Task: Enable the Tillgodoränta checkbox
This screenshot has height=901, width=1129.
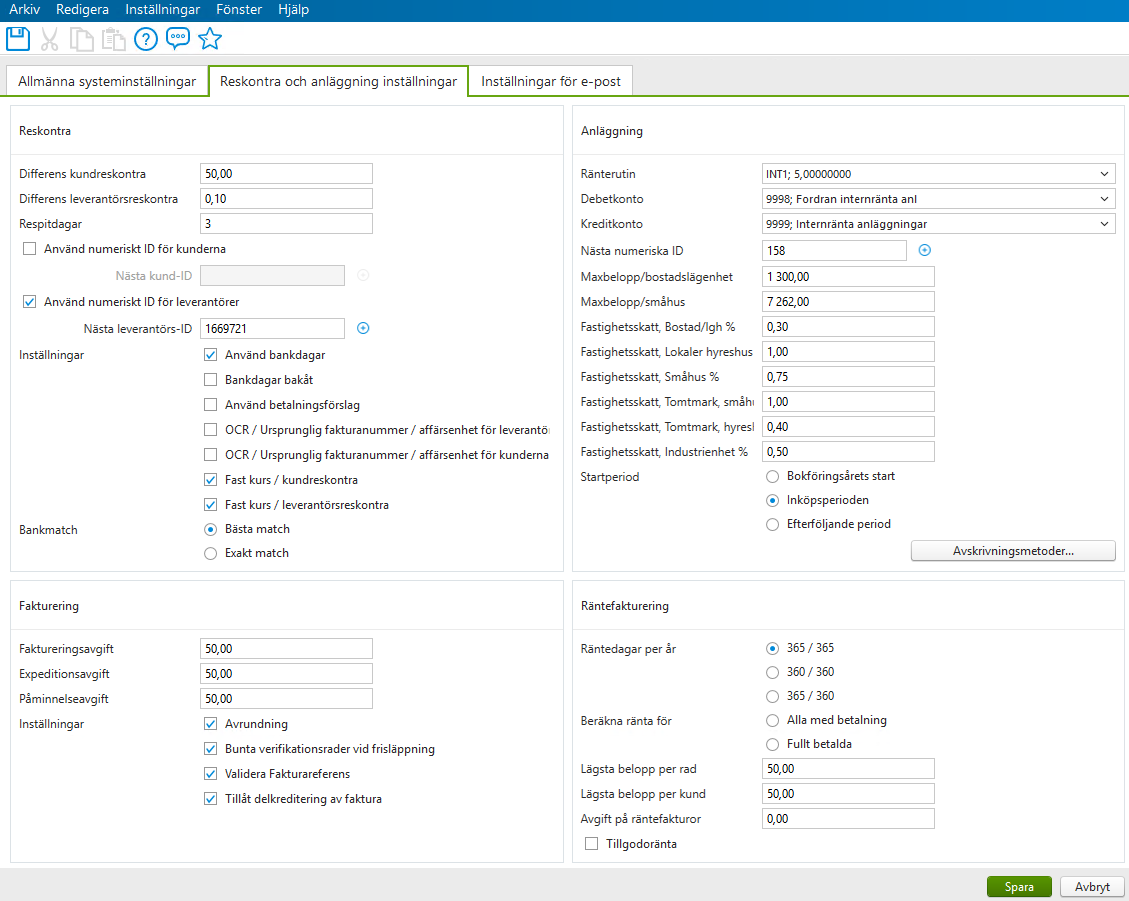Action: [591, 843]
